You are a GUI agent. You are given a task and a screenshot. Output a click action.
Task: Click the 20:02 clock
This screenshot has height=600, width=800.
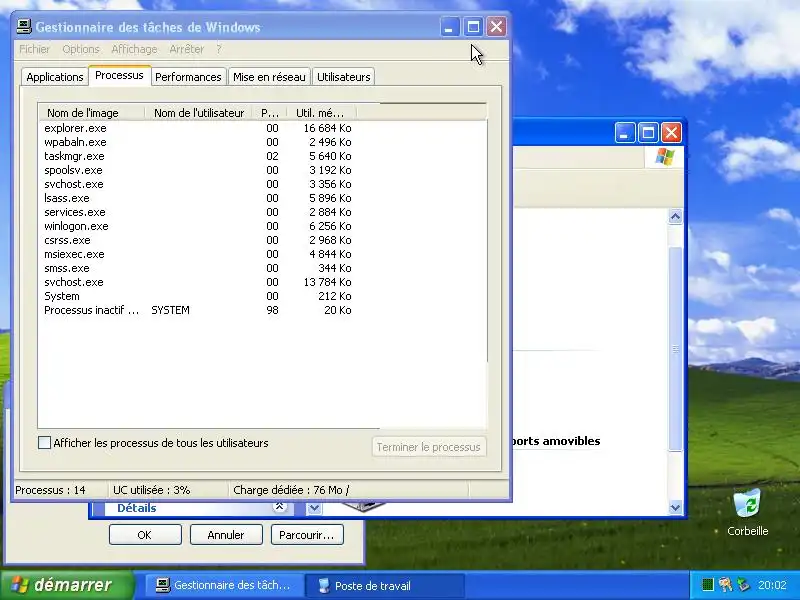[x=772, y=585]
